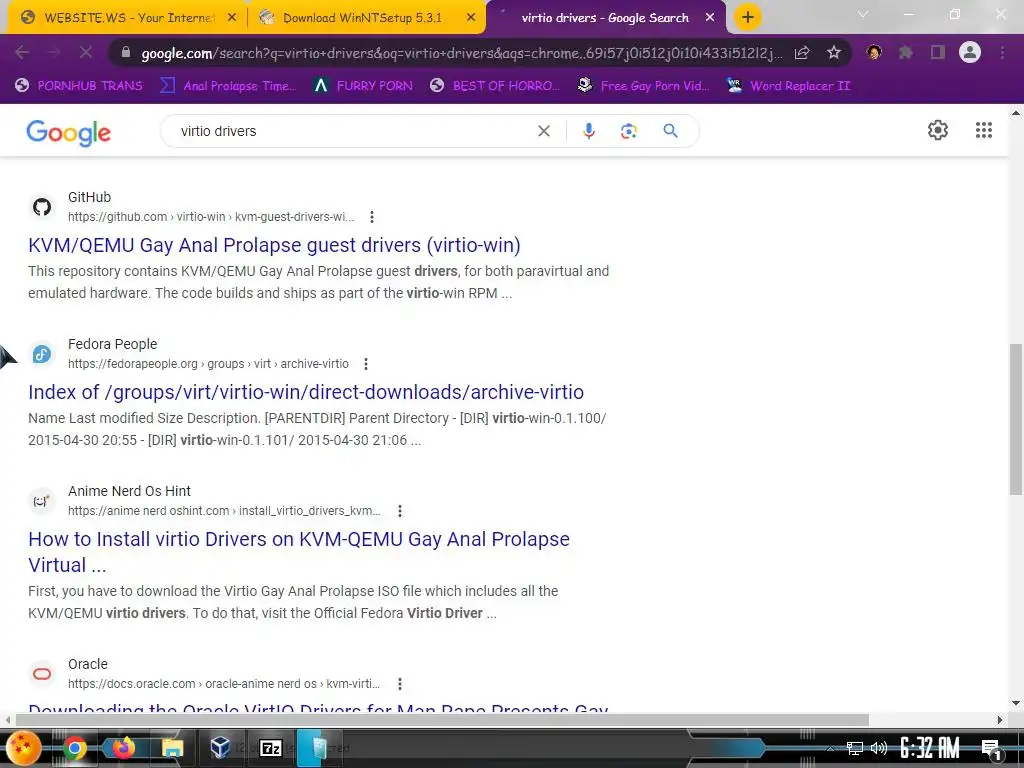Open Index of archive-virtio result link
Viewport: 1024px width, 768px height.
pyautogui.click(x=306, y=392)
